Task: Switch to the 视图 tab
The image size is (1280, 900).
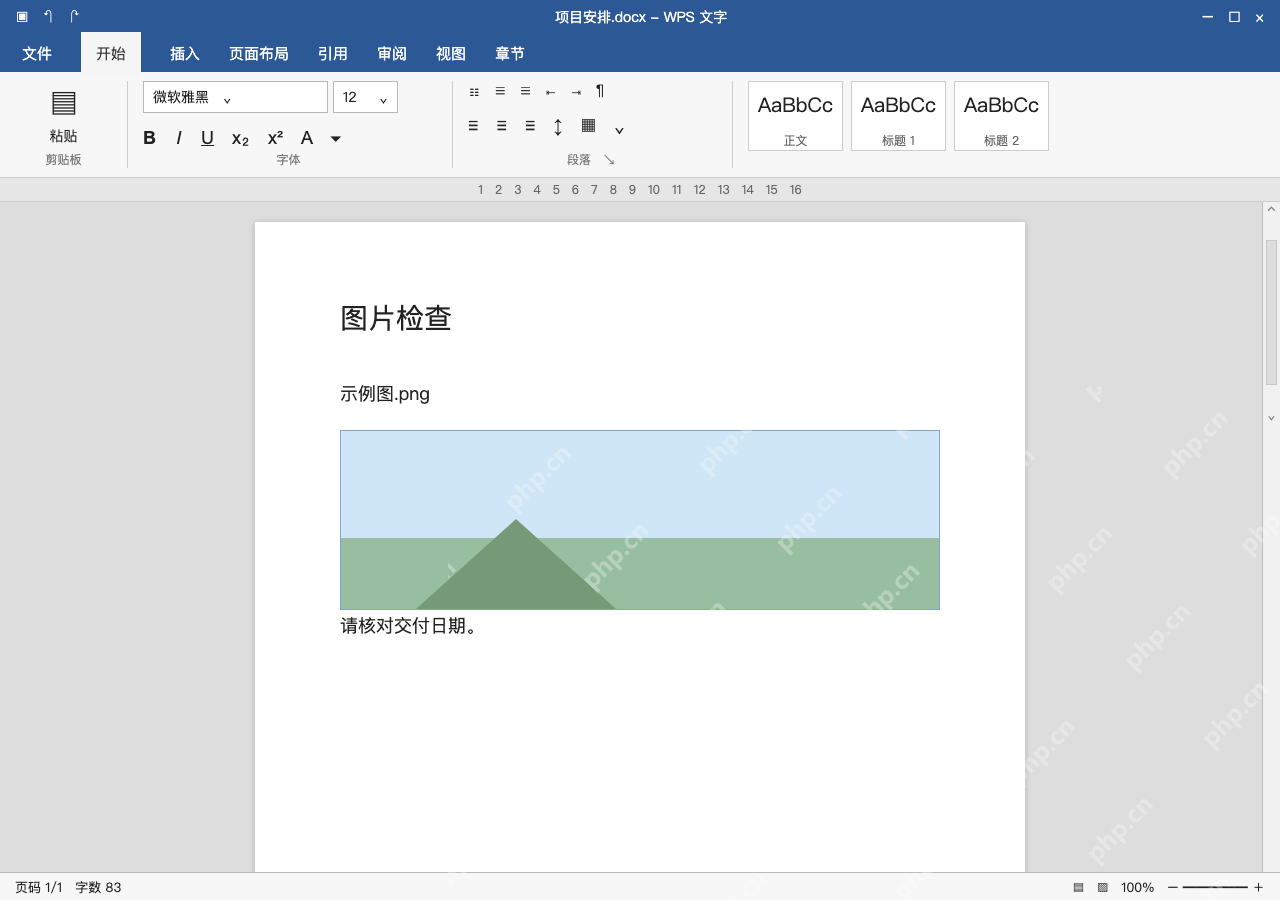Action: [451, 54]
